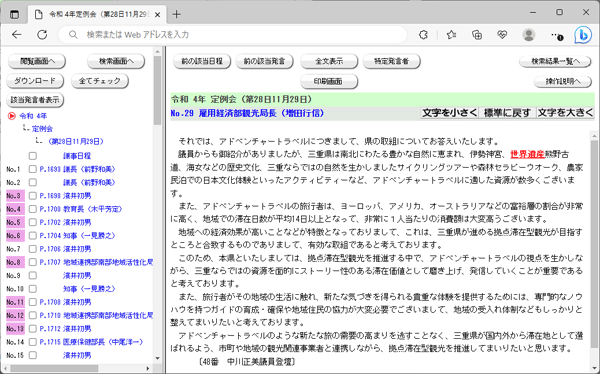Open the 議事日程 link
The width and height of the screenshot is (600, 374).
(x=77, y=156)
